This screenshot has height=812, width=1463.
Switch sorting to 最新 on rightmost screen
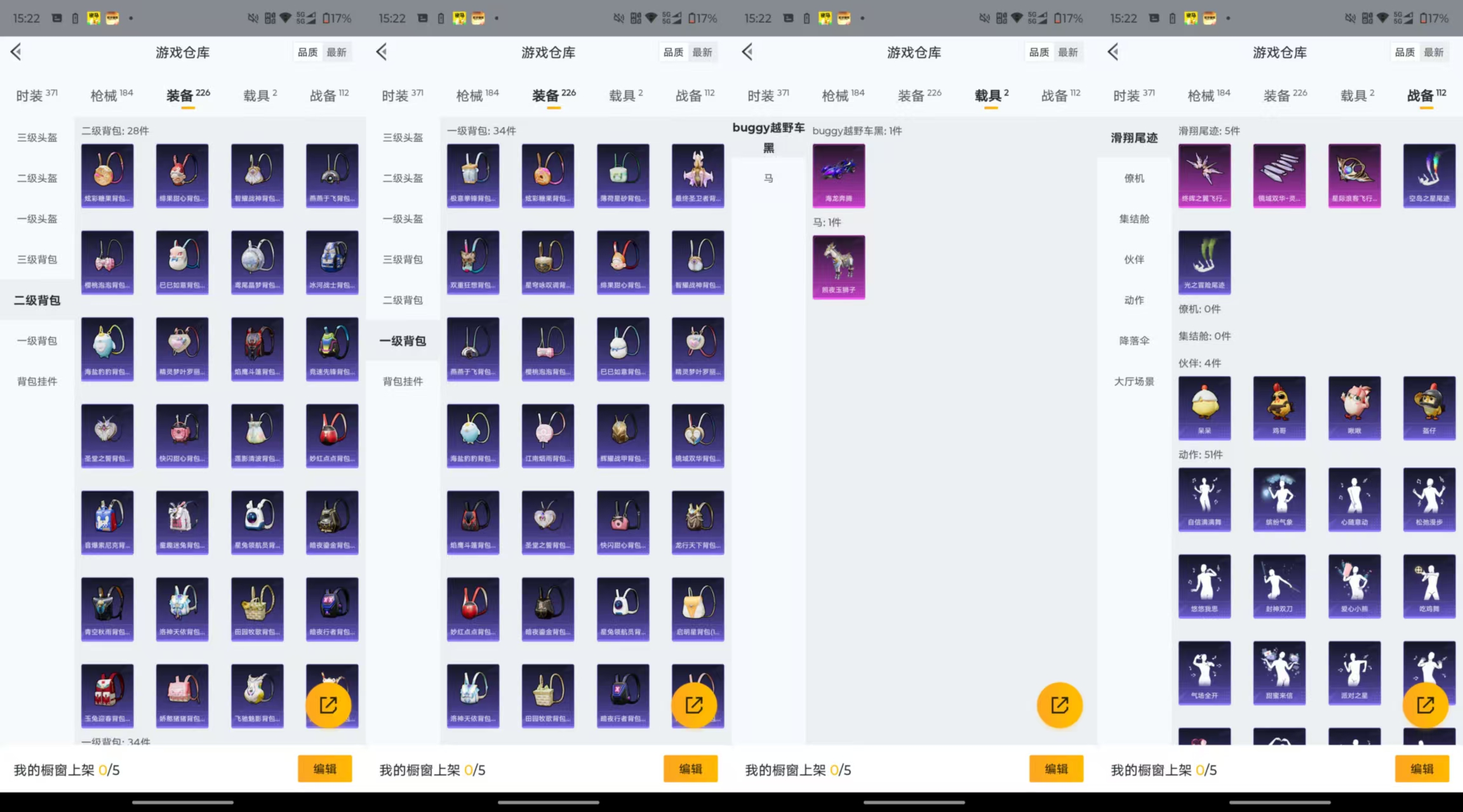click(x=1433, y=52)
